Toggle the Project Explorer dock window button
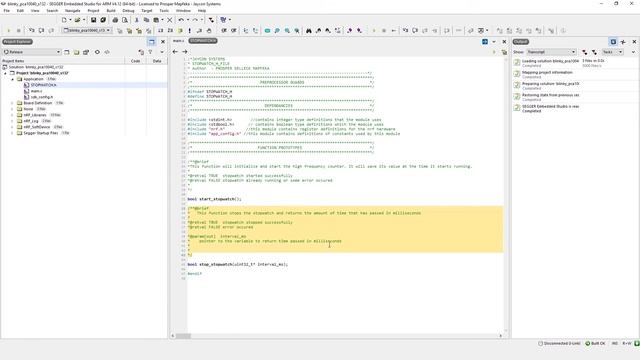 click(x=151, y=42)
